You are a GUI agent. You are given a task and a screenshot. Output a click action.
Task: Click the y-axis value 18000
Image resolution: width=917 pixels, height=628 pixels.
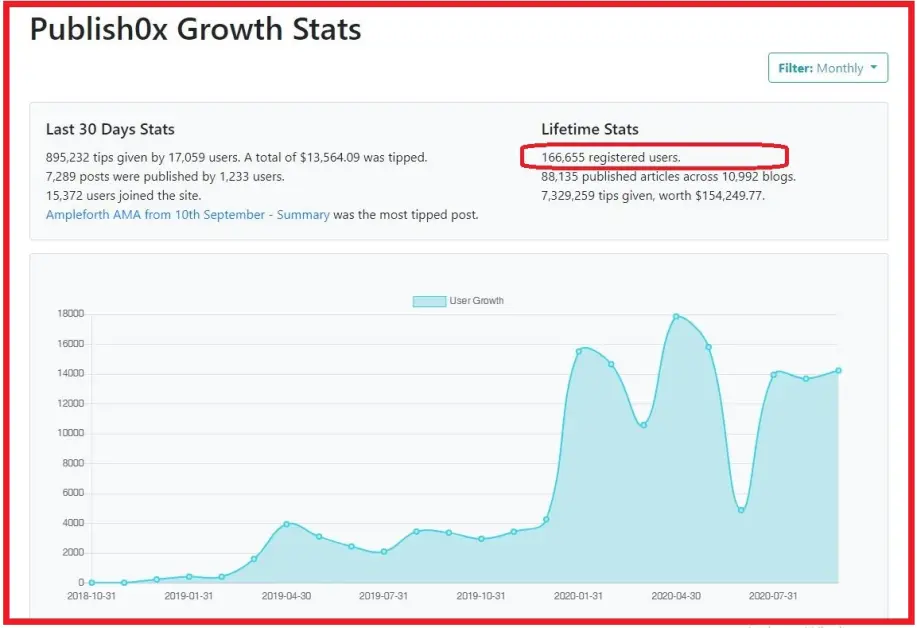point(71,314)
